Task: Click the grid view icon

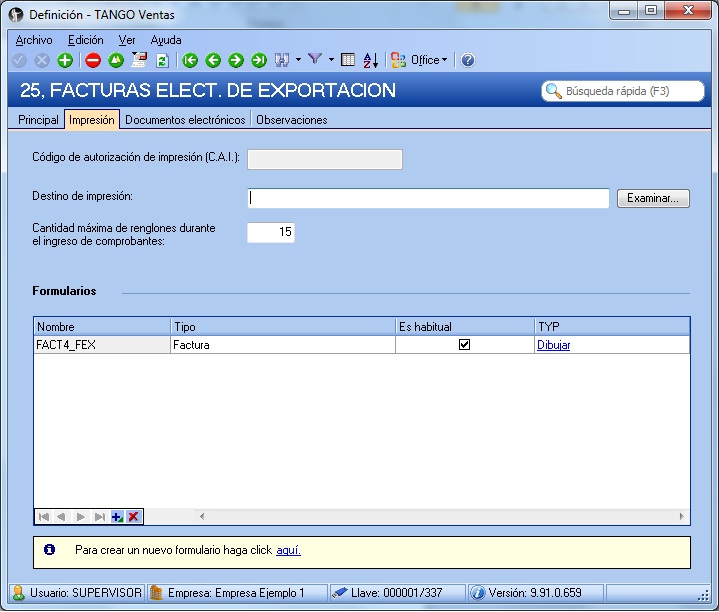Action: [x=348, y=60]
